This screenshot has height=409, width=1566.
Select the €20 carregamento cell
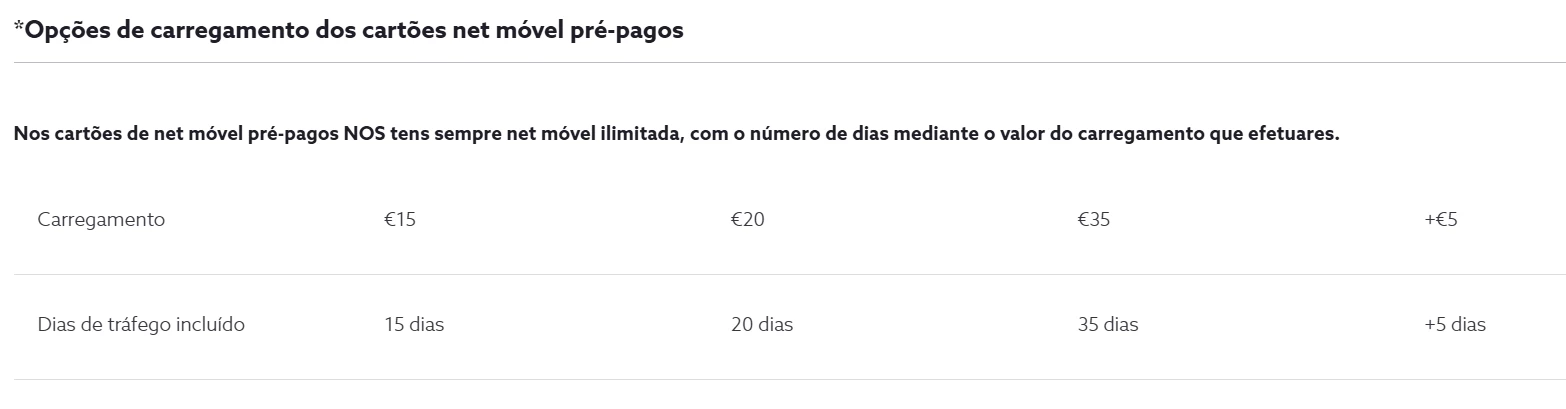click(747, 220)
